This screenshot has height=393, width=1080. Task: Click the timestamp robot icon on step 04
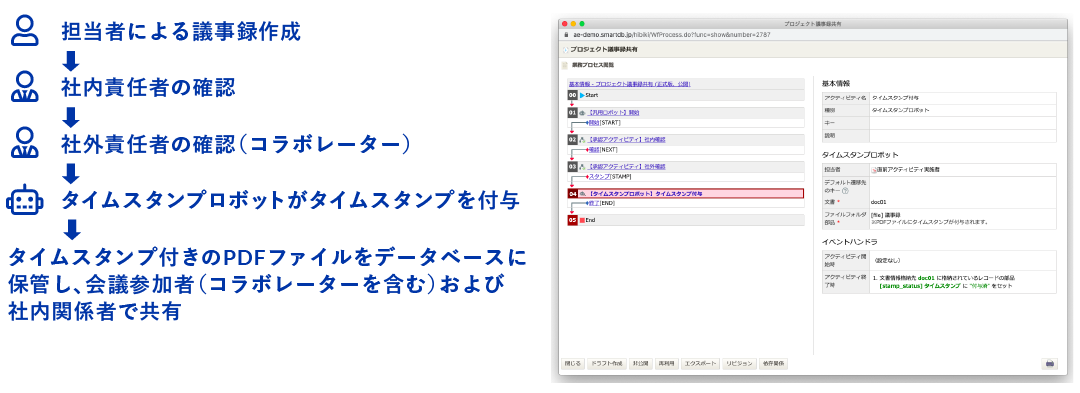click(583, 194)
